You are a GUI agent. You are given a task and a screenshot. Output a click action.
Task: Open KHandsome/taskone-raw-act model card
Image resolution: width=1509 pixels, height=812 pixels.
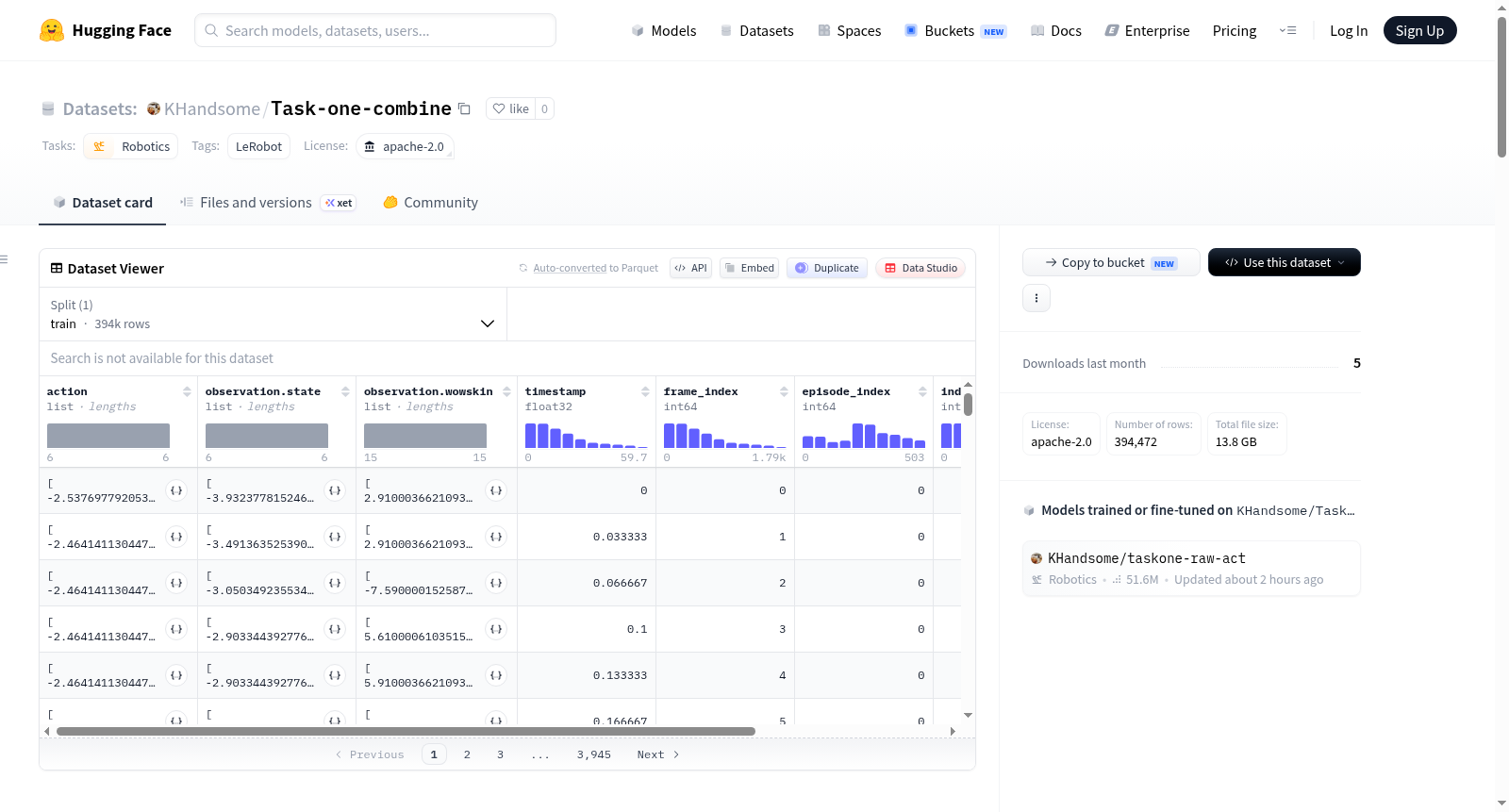pyautogui.click(x=1191, y=568)
